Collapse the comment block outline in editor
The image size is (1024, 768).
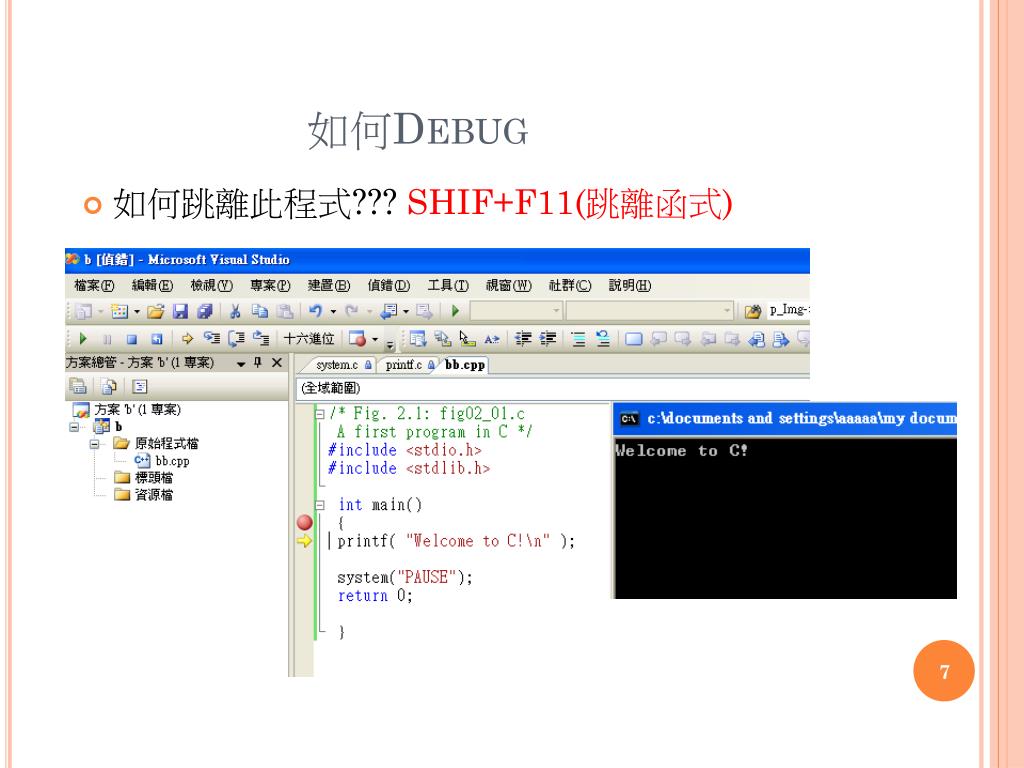(320, 413)
